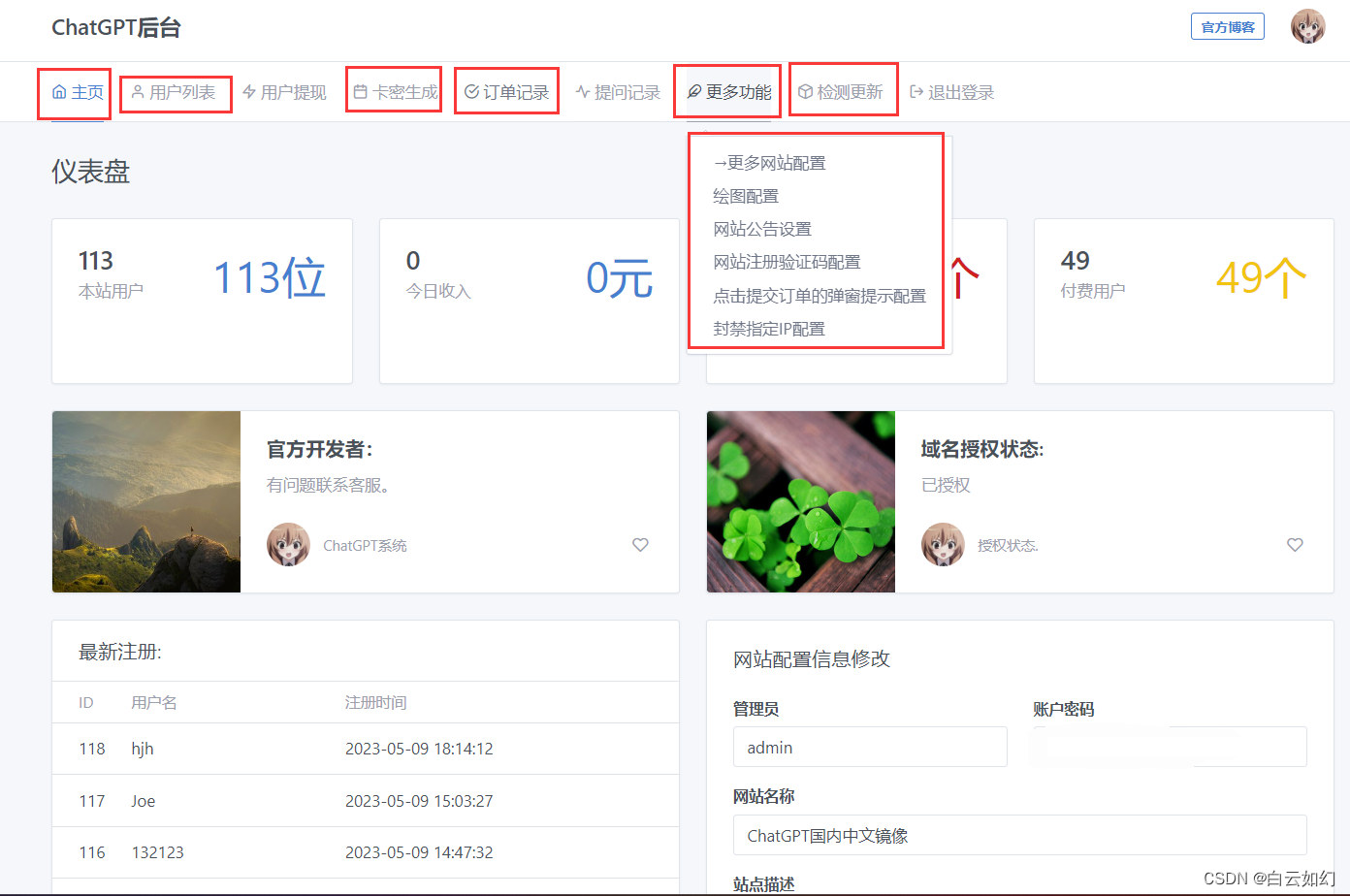Expand the 更多功能 dropdown menu
The width and height of the screenshot is (1350, 896).
pyautogui.click(x=729, y=92)
